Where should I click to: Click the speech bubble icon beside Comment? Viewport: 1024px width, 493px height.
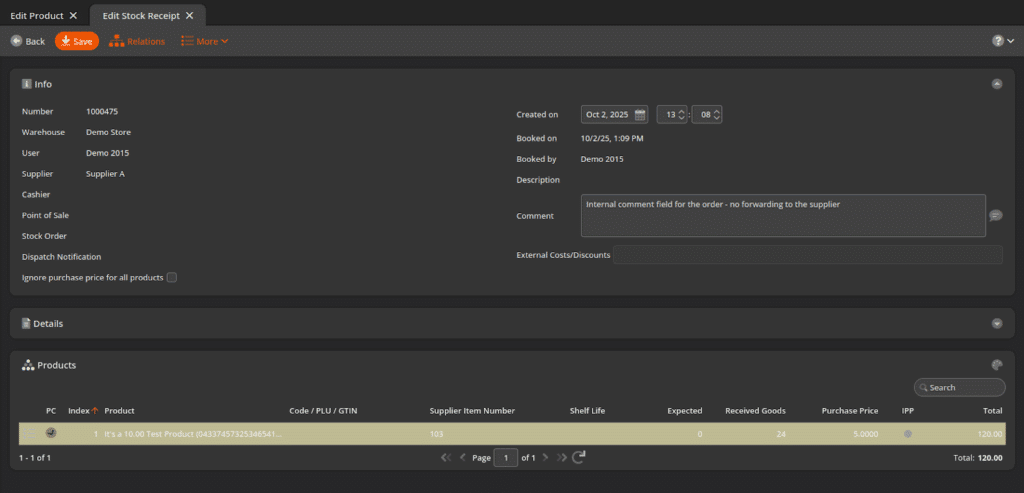pos(995,215)
